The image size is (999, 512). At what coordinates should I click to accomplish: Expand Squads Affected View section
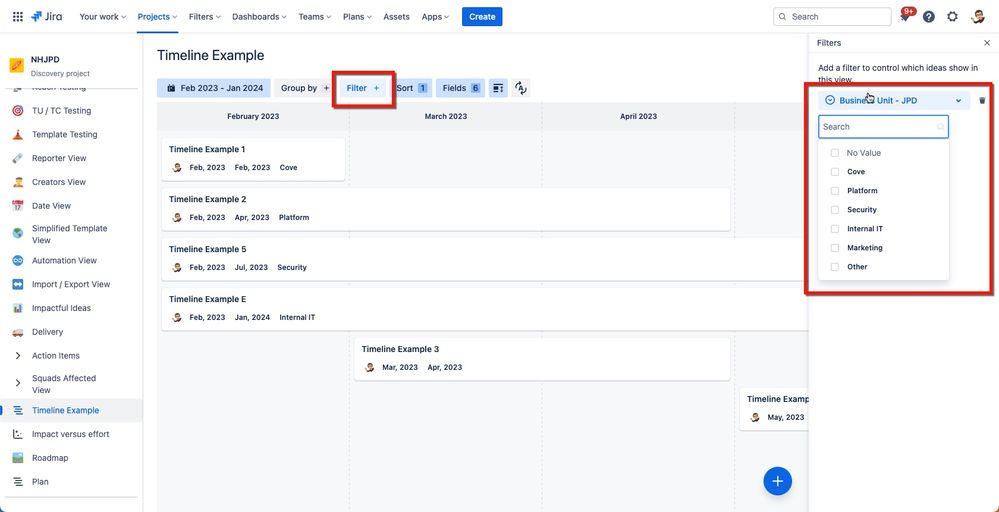coord(18,383)
